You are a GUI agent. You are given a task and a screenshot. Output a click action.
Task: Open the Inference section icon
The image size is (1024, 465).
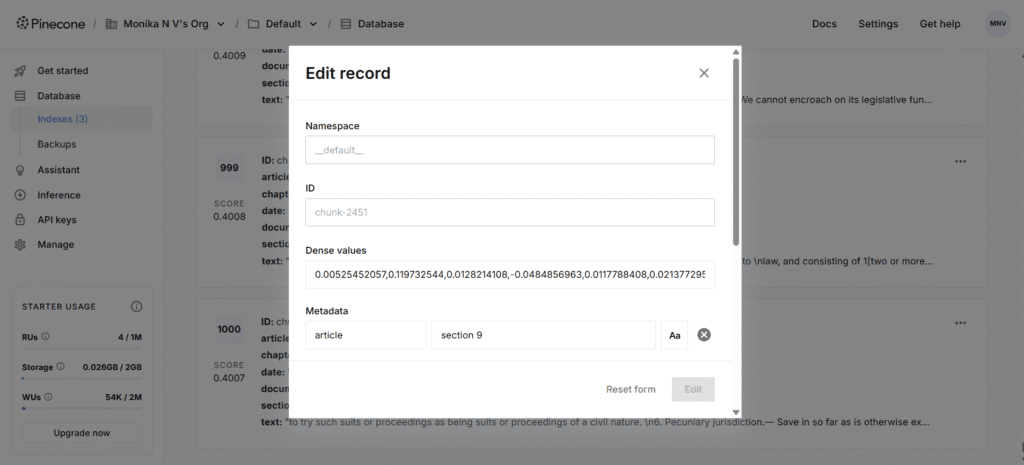20,195
